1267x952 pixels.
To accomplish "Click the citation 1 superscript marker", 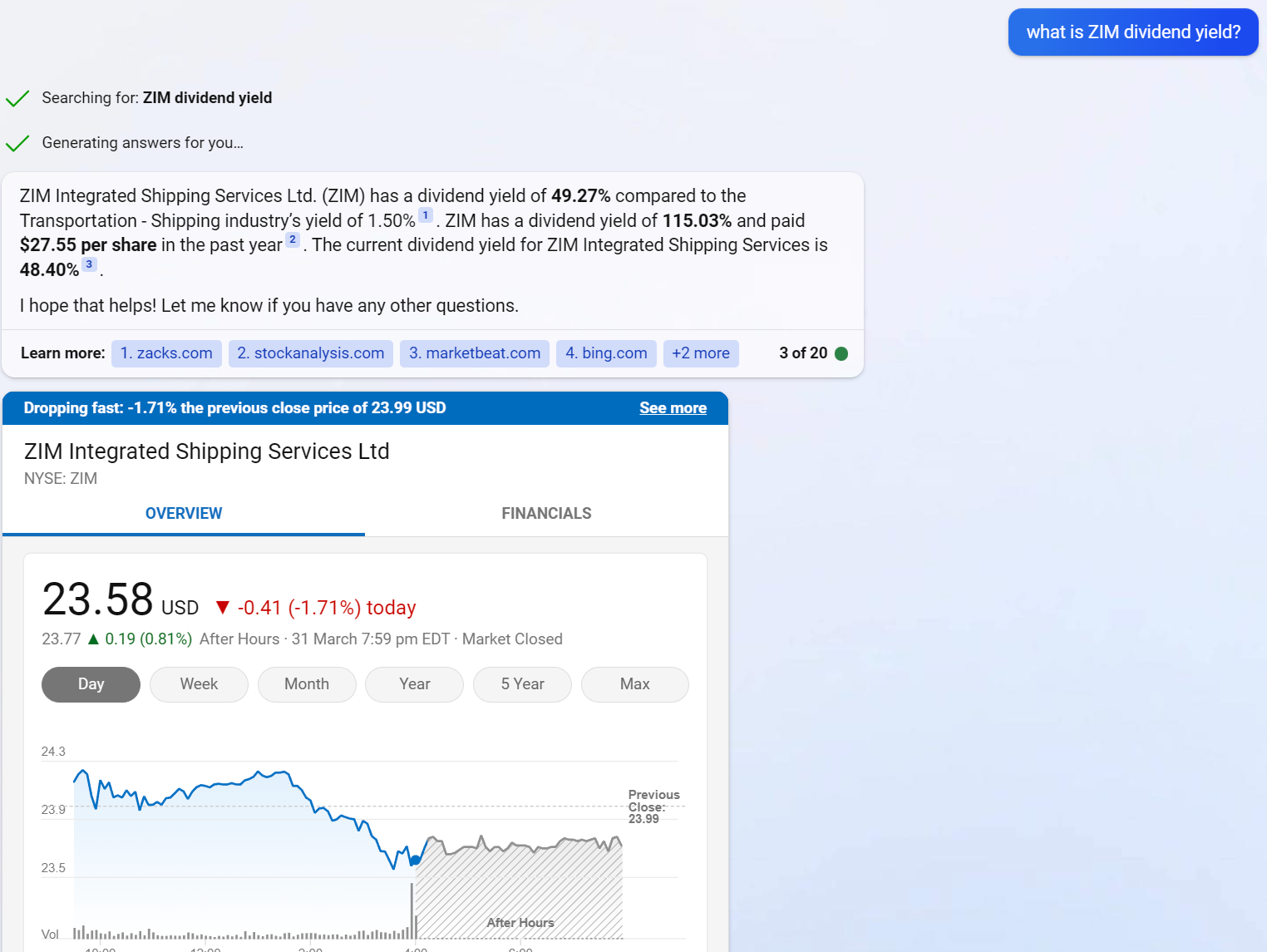I will [x=425, y=215].
